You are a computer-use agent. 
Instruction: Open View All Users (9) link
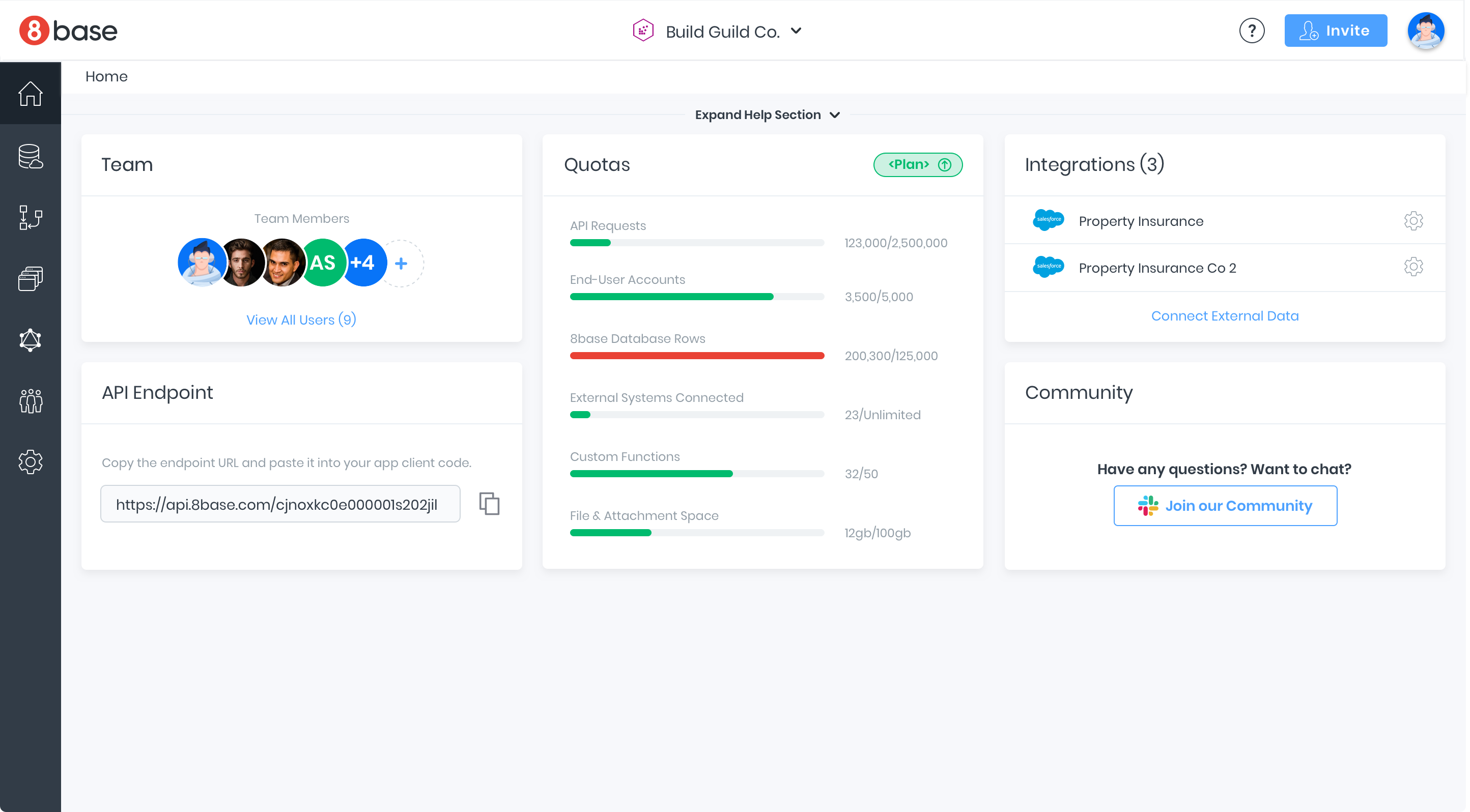pos(301,320)
